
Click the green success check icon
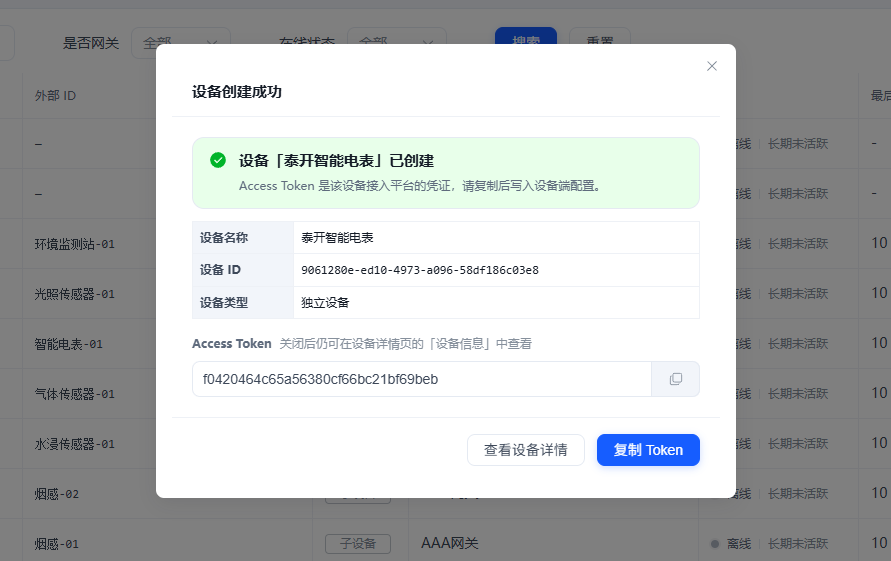(x=218, y=160)
